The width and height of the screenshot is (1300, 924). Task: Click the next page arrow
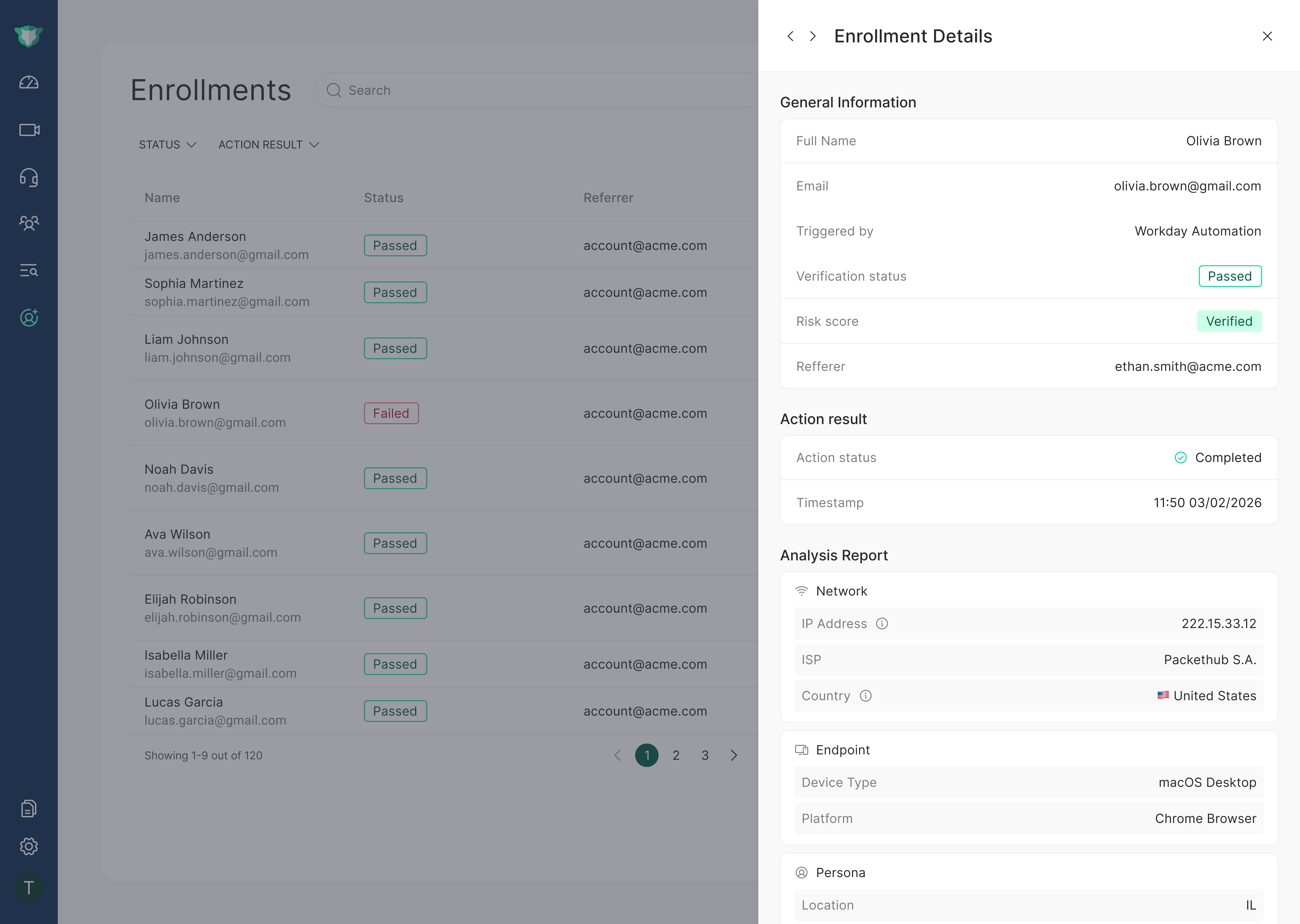click(x=734, y=755)
